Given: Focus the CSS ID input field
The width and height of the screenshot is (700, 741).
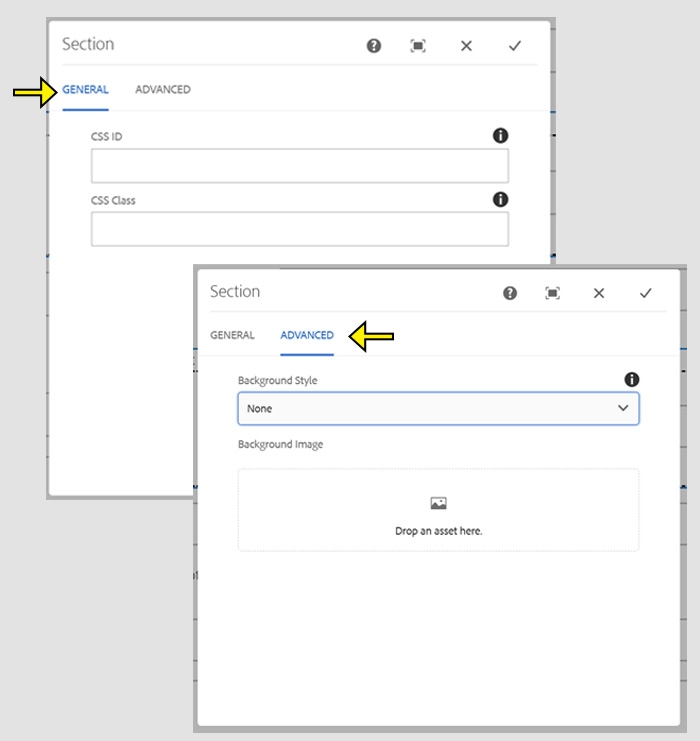Looking at the screenshot, I should point(300,166).
